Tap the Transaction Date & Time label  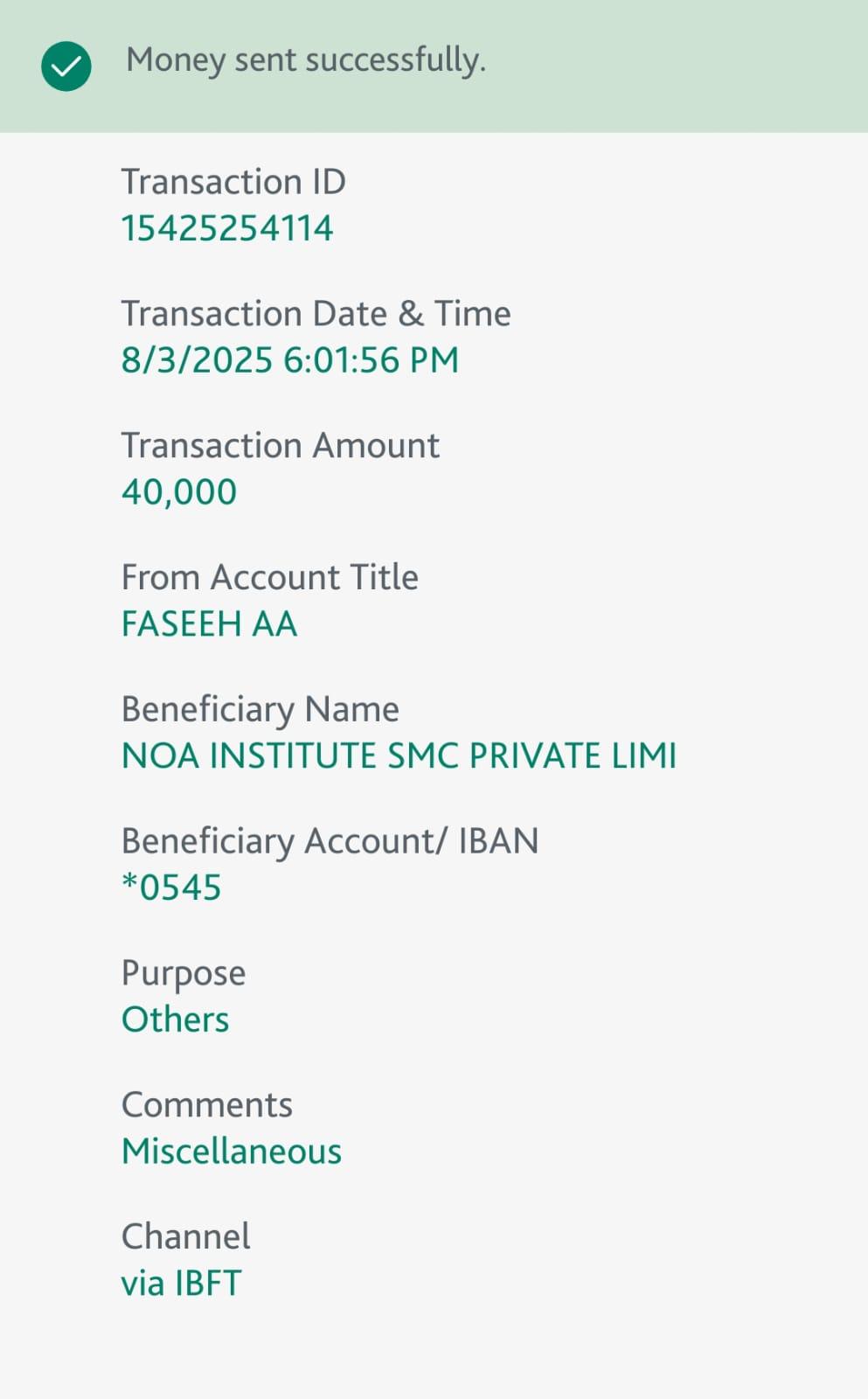click(x=316, y=314)
